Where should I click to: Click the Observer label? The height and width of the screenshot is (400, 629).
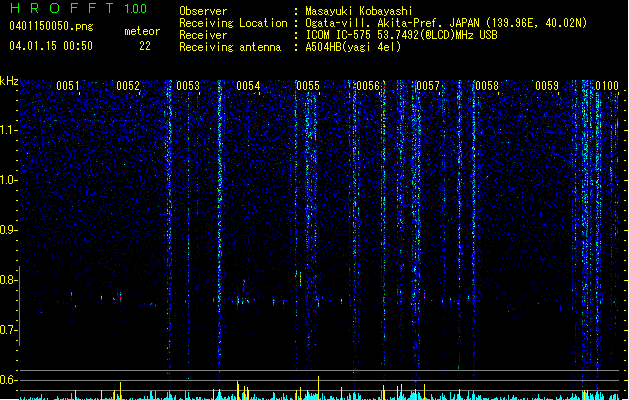(203, 11)
